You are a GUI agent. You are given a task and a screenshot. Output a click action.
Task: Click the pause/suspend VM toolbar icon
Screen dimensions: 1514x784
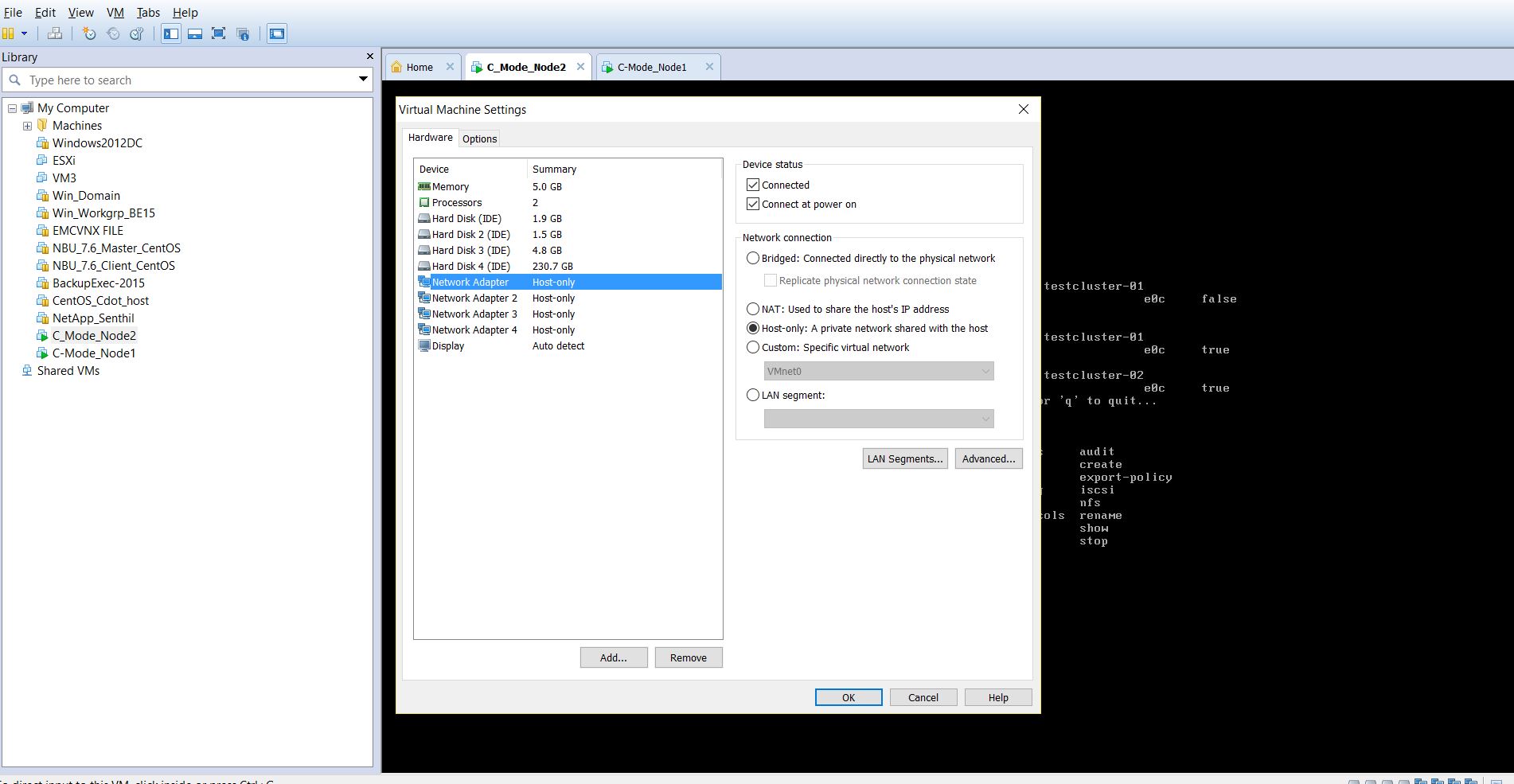8,33
